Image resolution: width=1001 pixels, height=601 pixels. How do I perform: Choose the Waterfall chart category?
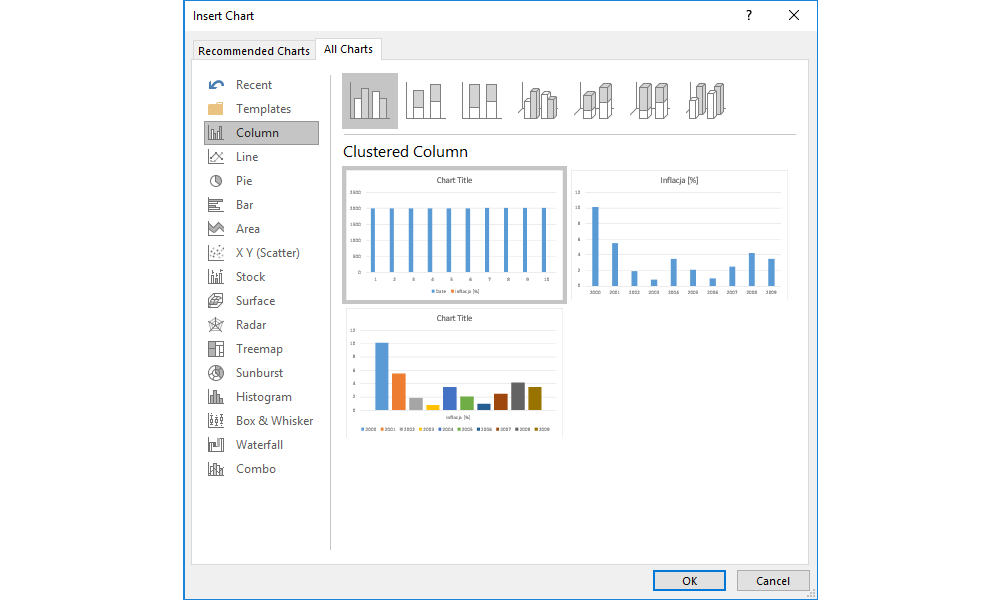click(259, 445)
